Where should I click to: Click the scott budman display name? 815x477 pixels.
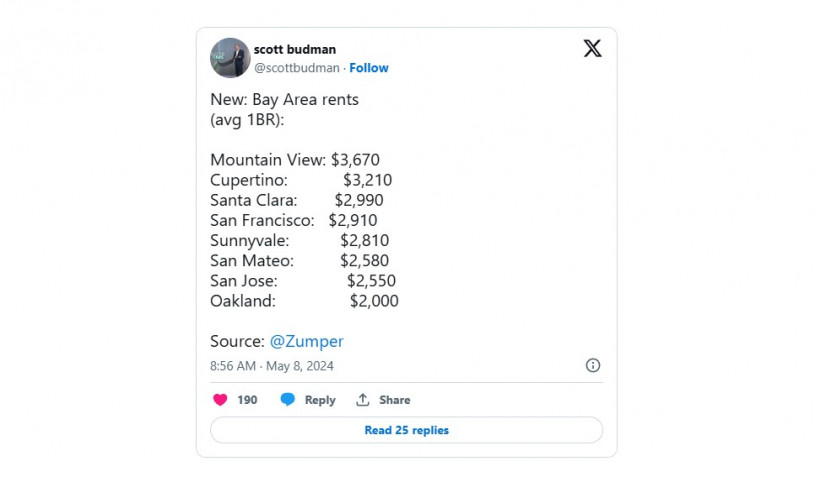coord(294,49)
